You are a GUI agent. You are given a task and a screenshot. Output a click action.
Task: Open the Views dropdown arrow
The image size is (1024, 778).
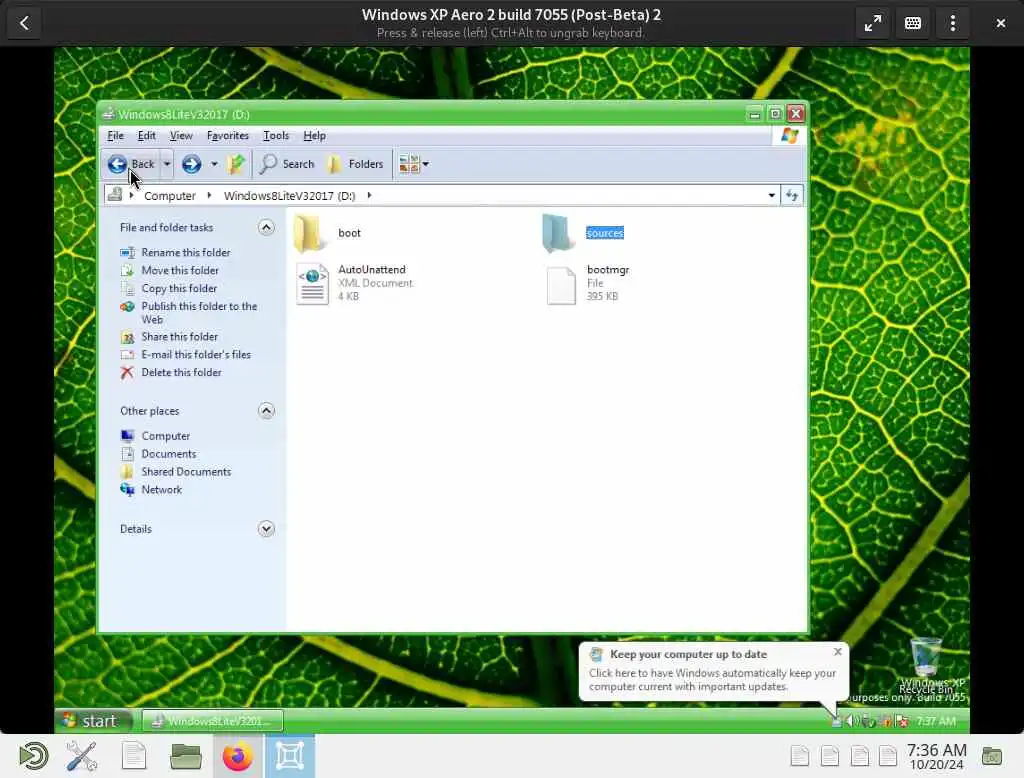coord(426,164)
